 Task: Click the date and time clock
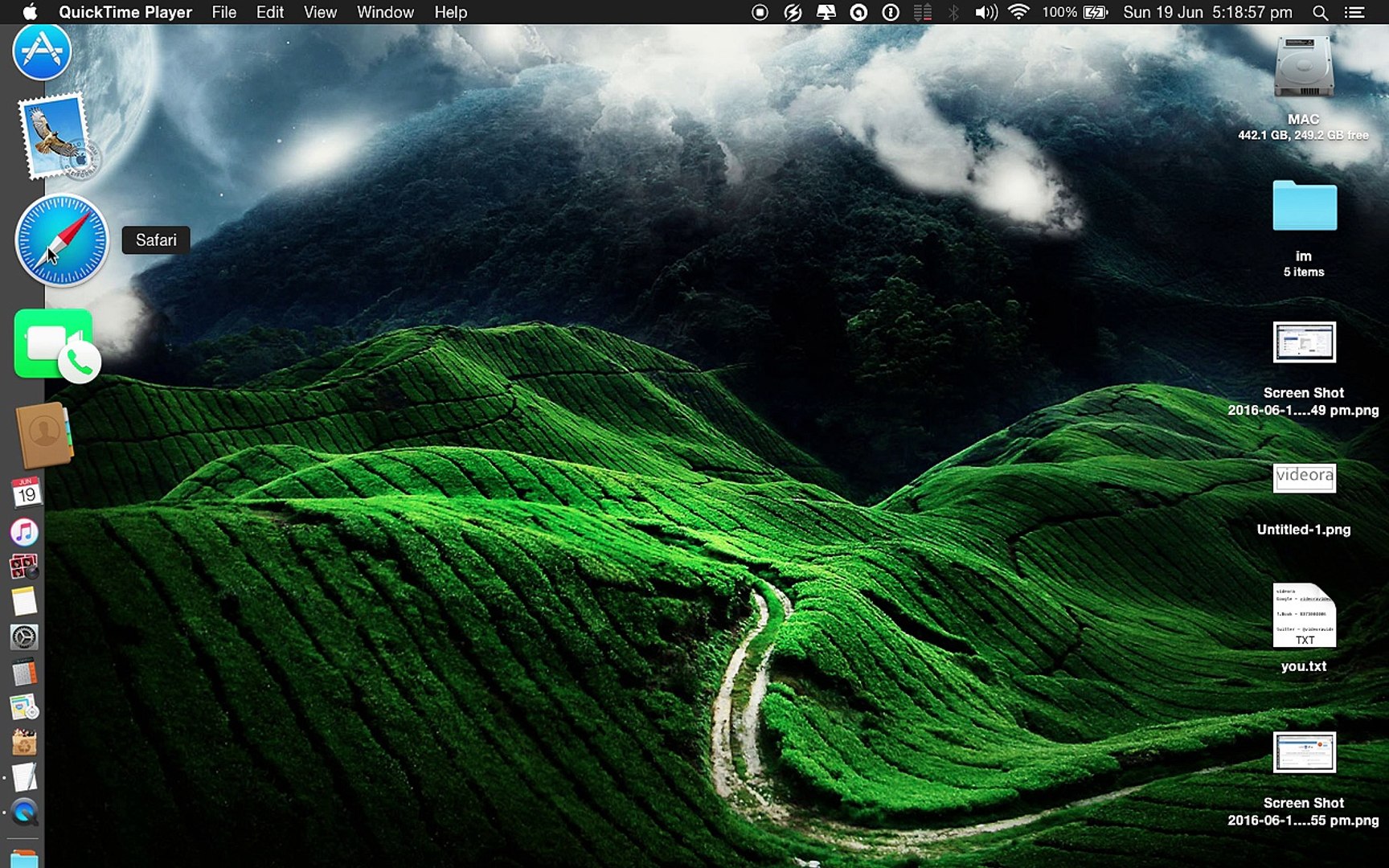[x=1207, y=12]
